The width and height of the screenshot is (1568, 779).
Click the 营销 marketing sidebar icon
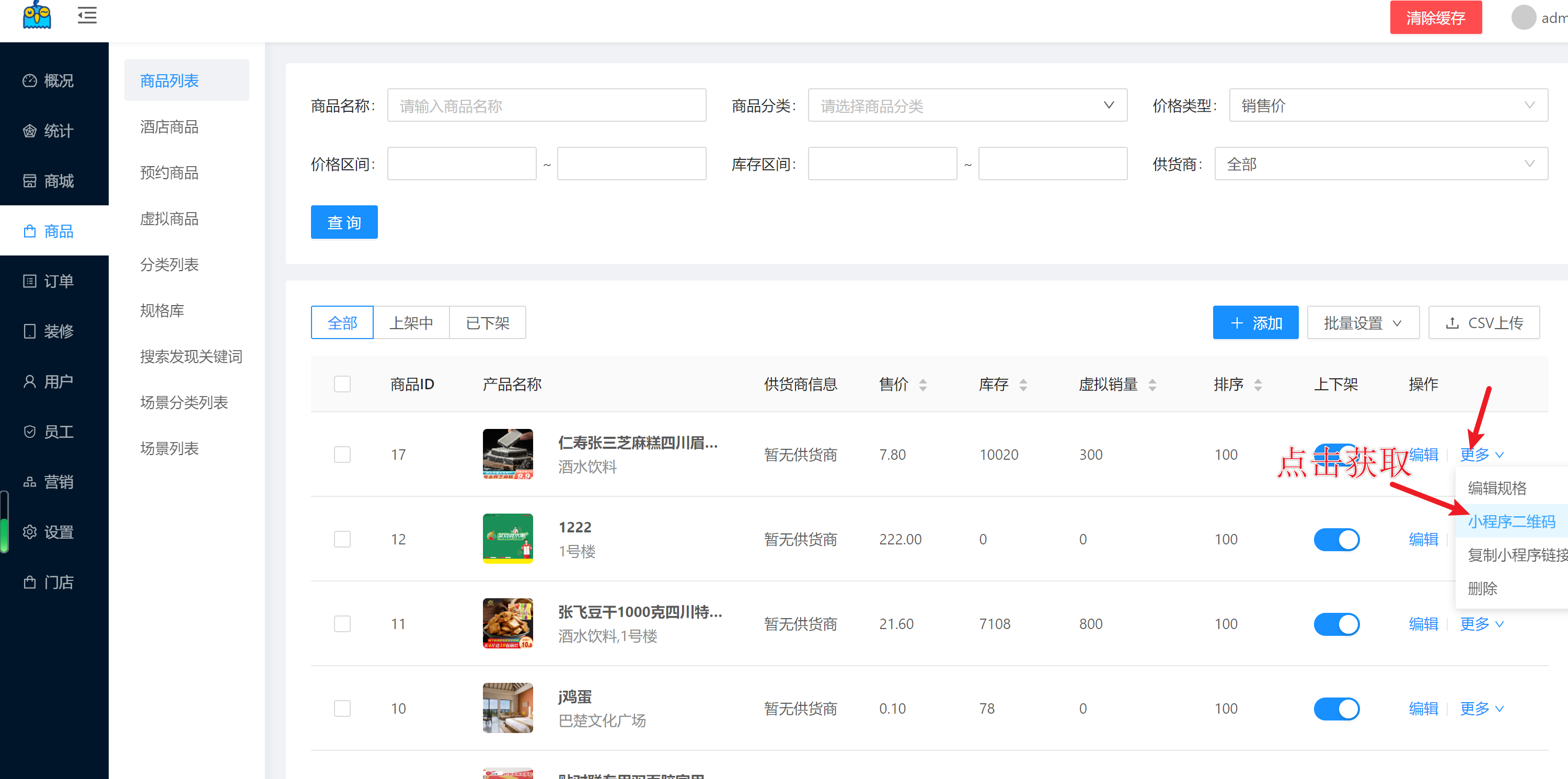[x=29, y=482]
